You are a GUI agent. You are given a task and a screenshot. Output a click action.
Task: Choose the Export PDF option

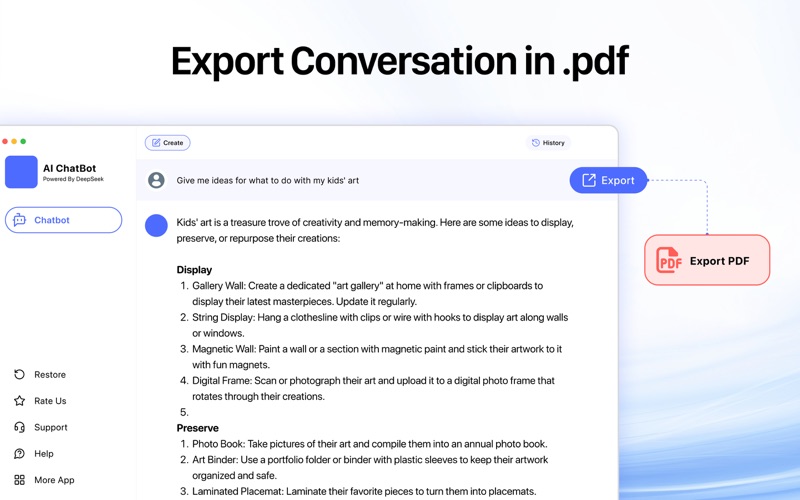707,260
